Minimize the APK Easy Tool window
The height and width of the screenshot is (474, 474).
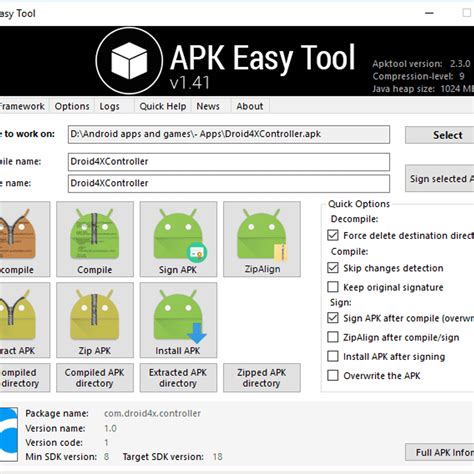(x=429, y=13)
